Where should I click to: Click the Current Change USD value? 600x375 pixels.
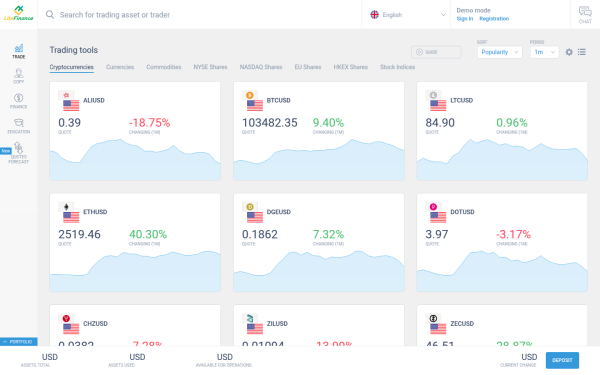529,357
